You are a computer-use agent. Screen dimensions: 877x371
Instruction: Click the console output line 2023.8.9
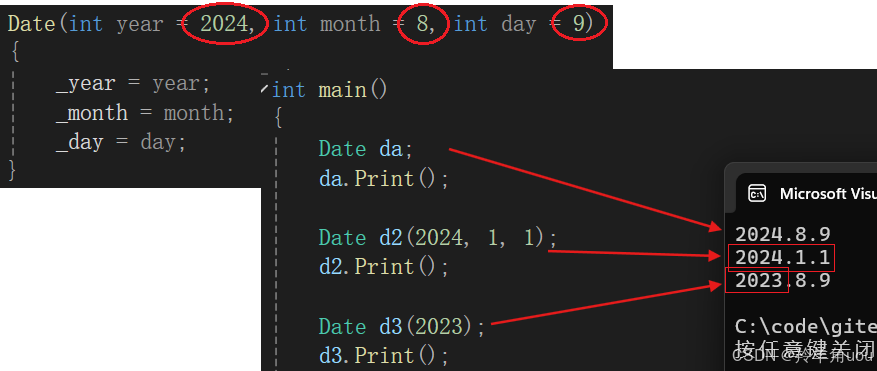(782, 280)
